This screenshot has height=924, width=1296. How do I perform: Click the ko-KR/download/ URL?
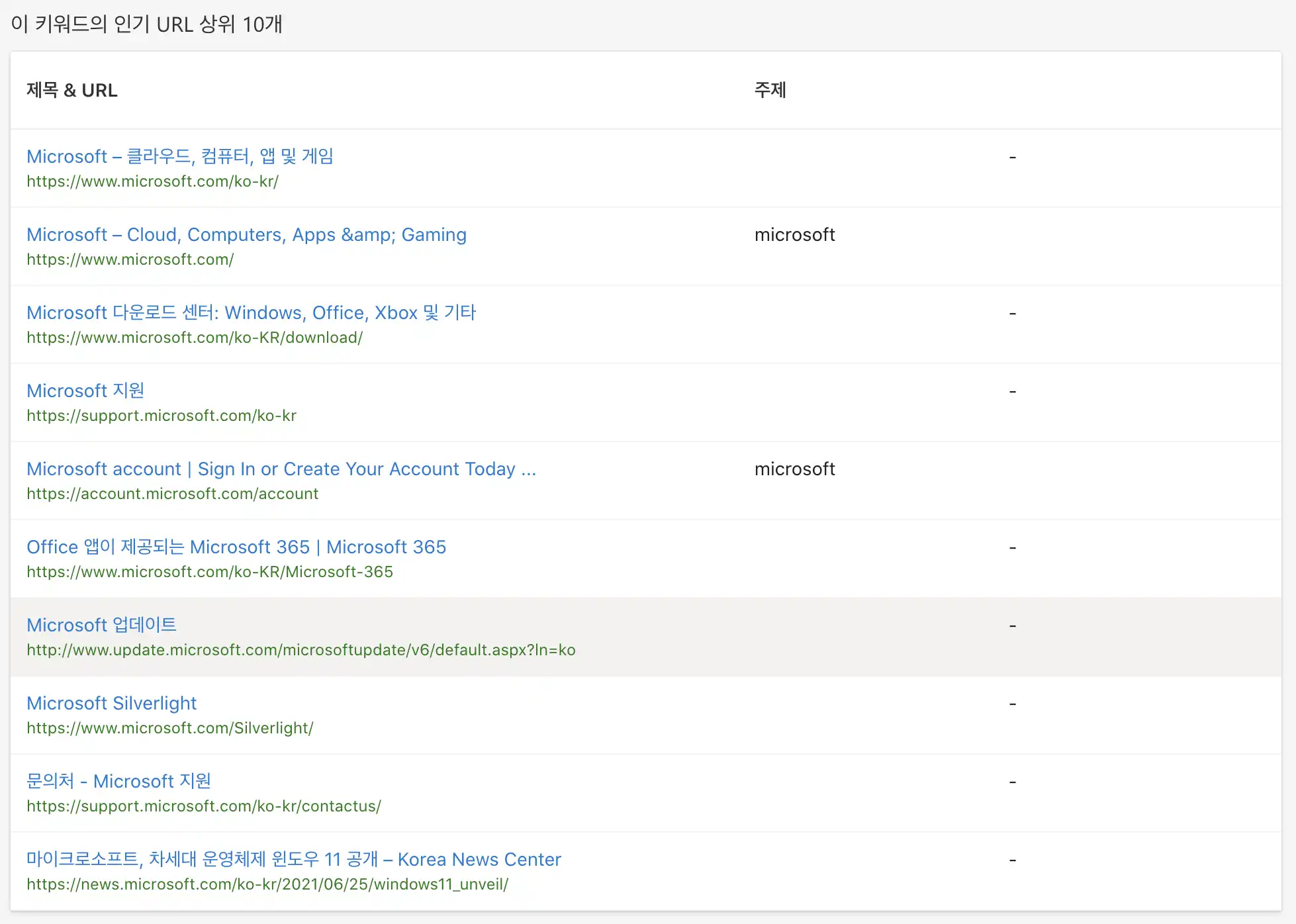point(195,338)
